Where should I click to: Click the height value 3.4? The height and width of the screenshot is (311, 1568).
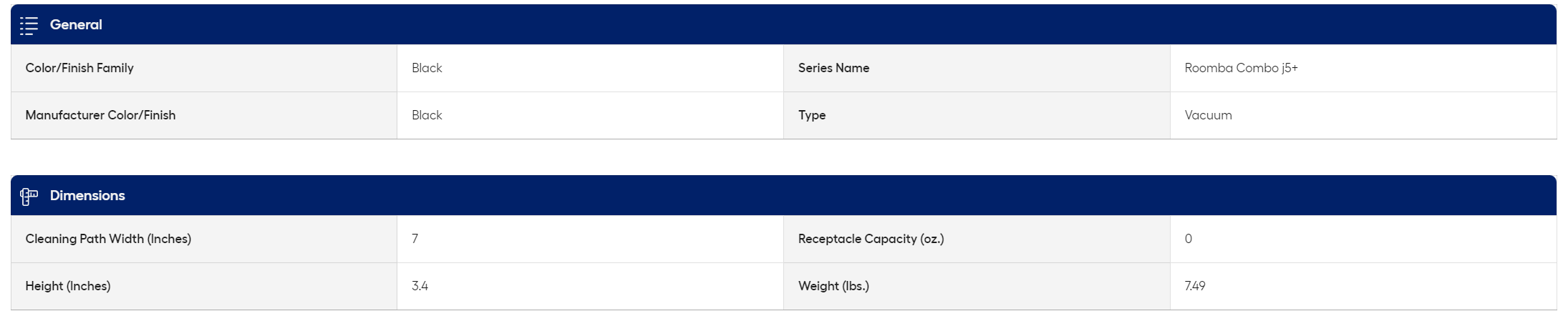click(420, 286)
